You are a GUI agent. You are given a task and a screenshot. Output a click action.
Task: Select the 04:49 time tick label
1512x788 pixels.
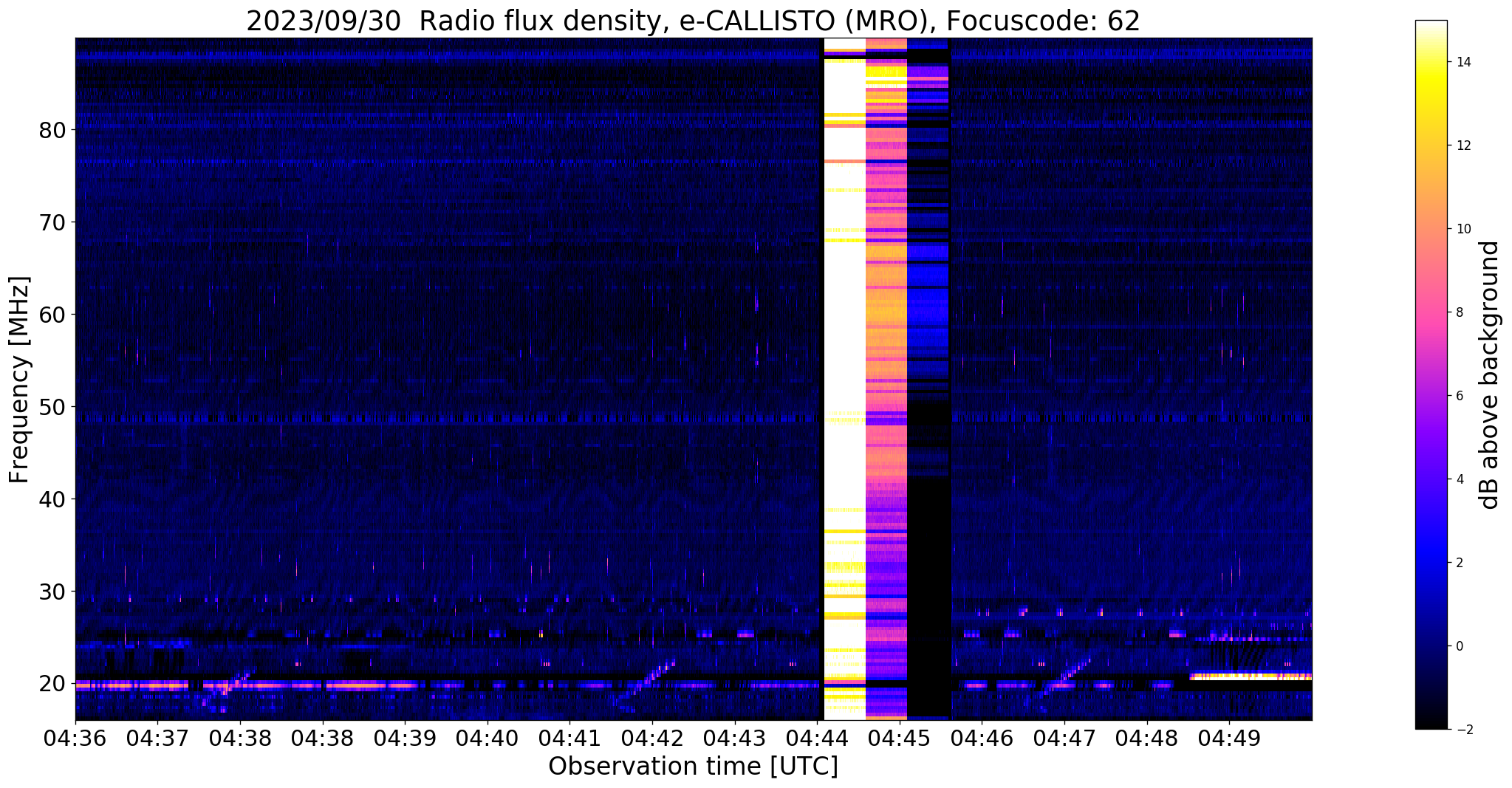click(x=1229, y=737)
